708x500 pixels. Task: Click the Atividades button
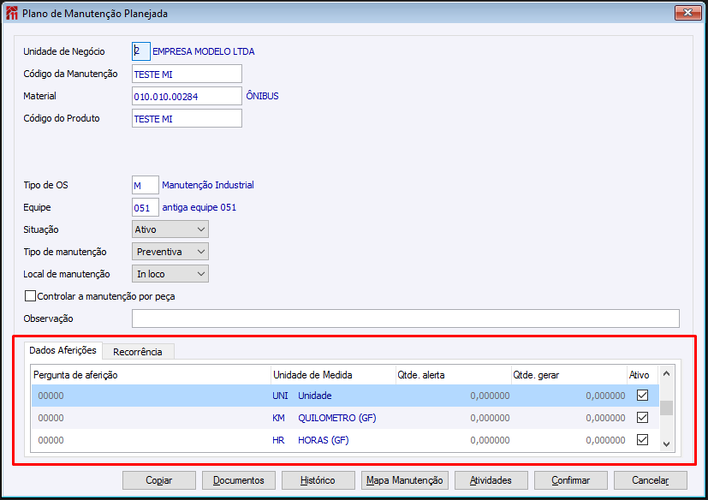(x=491, y=480)
